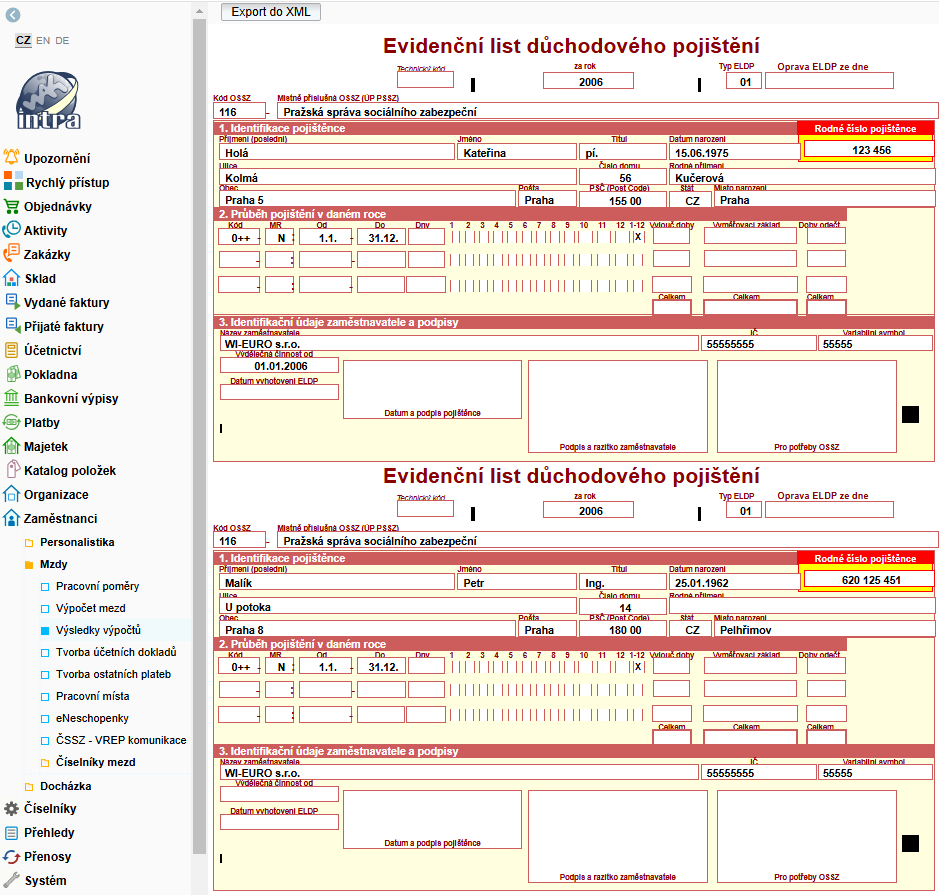The width and height of the screenshot is (939, 895).
Task: Open eNeschopenky link in sidebar
Action: pyautogui.click(x=92, y=718)
